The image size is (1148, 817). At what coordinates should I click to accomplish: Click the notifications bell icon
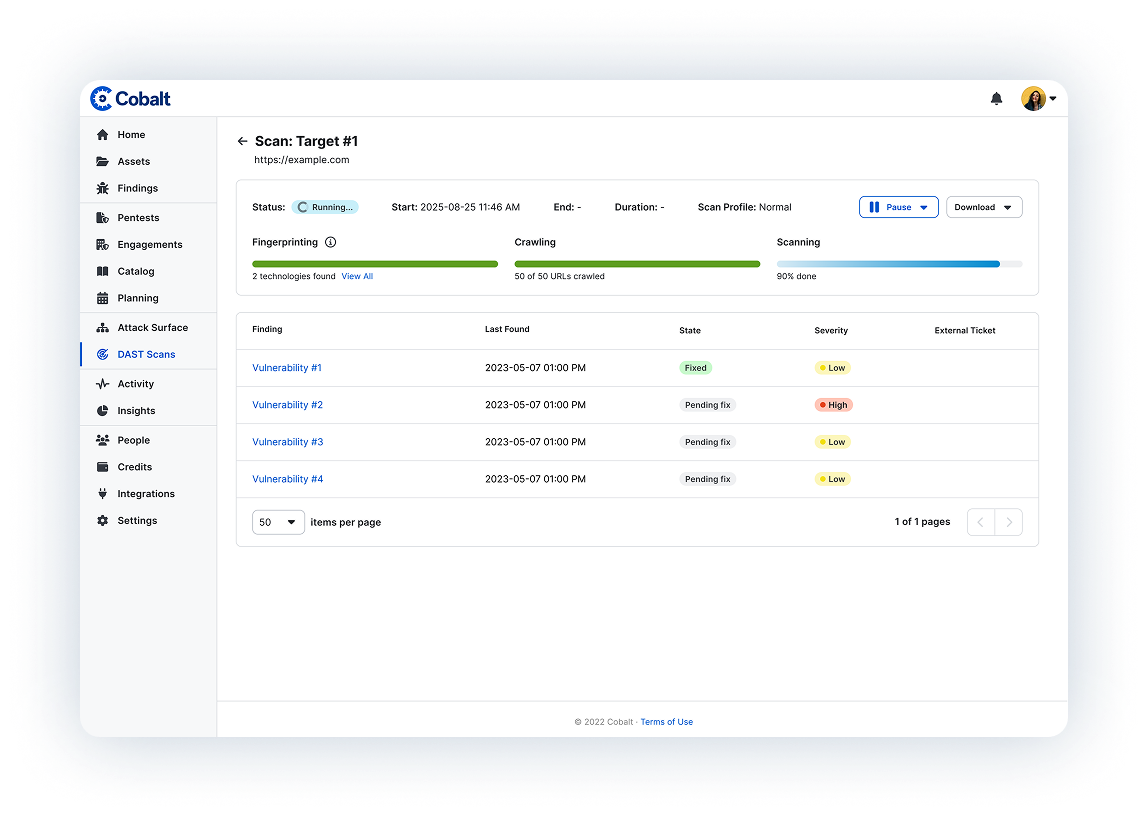[x=996, y=99]
